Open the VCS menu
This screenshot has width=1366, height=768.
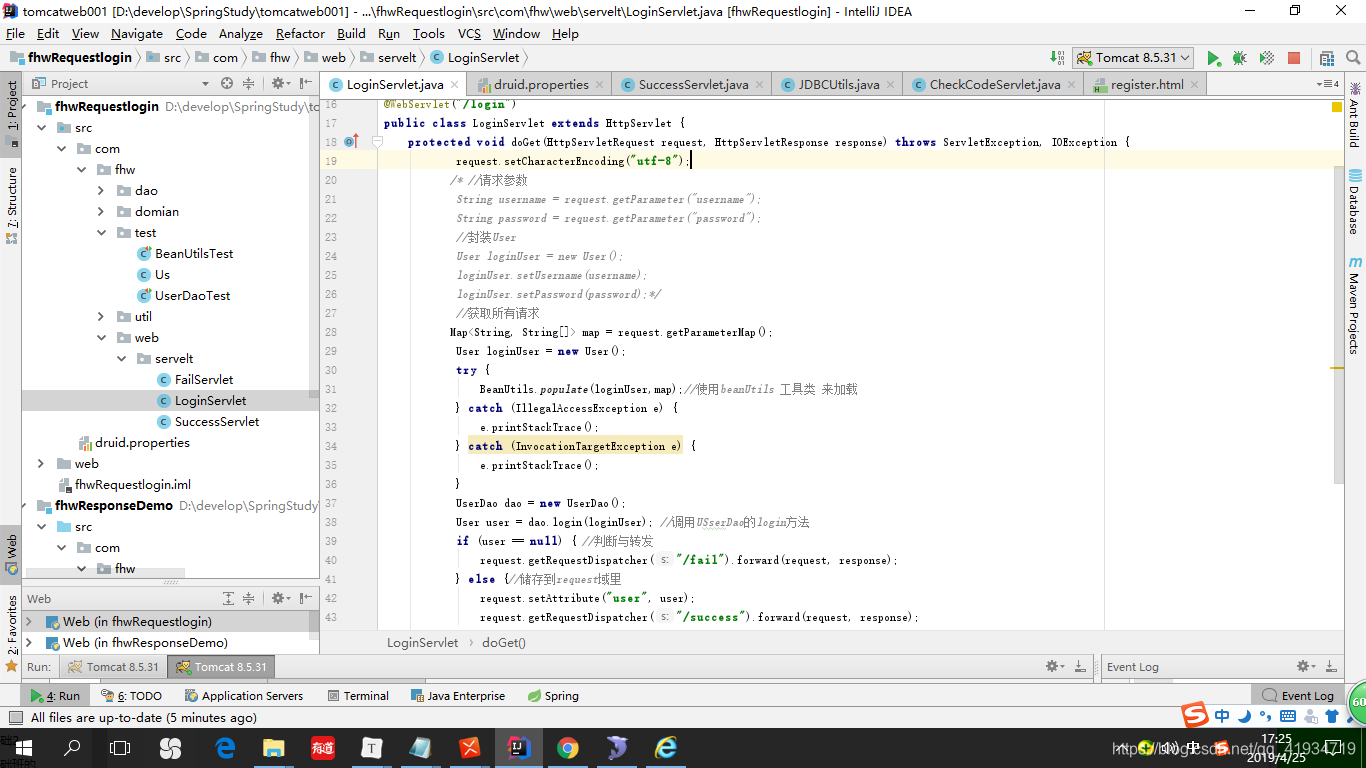tap(469, 33)
